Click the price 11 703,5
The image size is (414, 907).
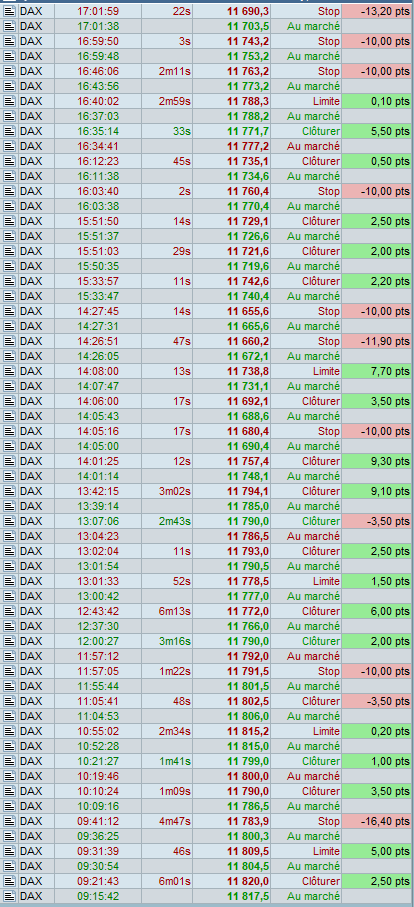248,26
